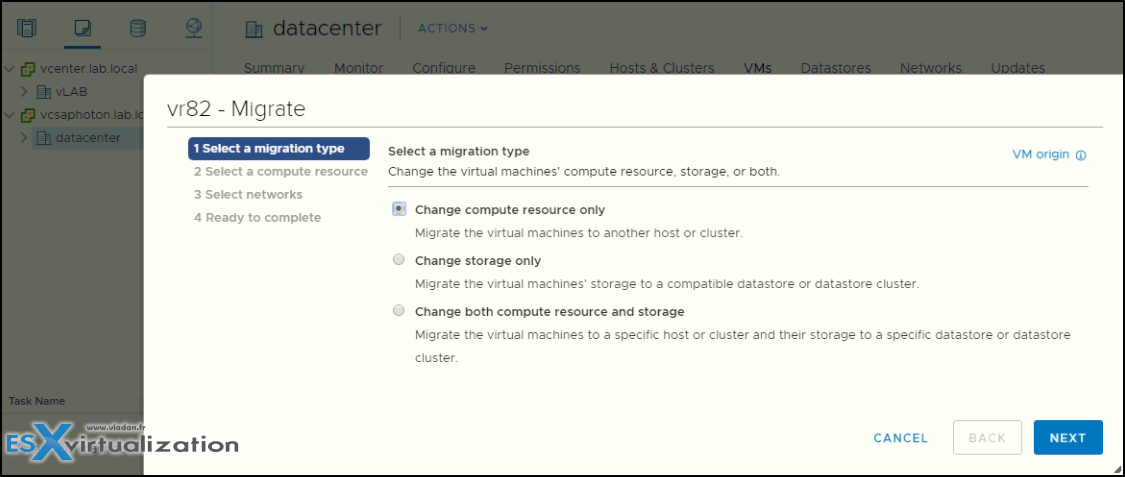Select vcenter.lab.local in the inventory tree
1125x477 pixels.
point(89,70)
